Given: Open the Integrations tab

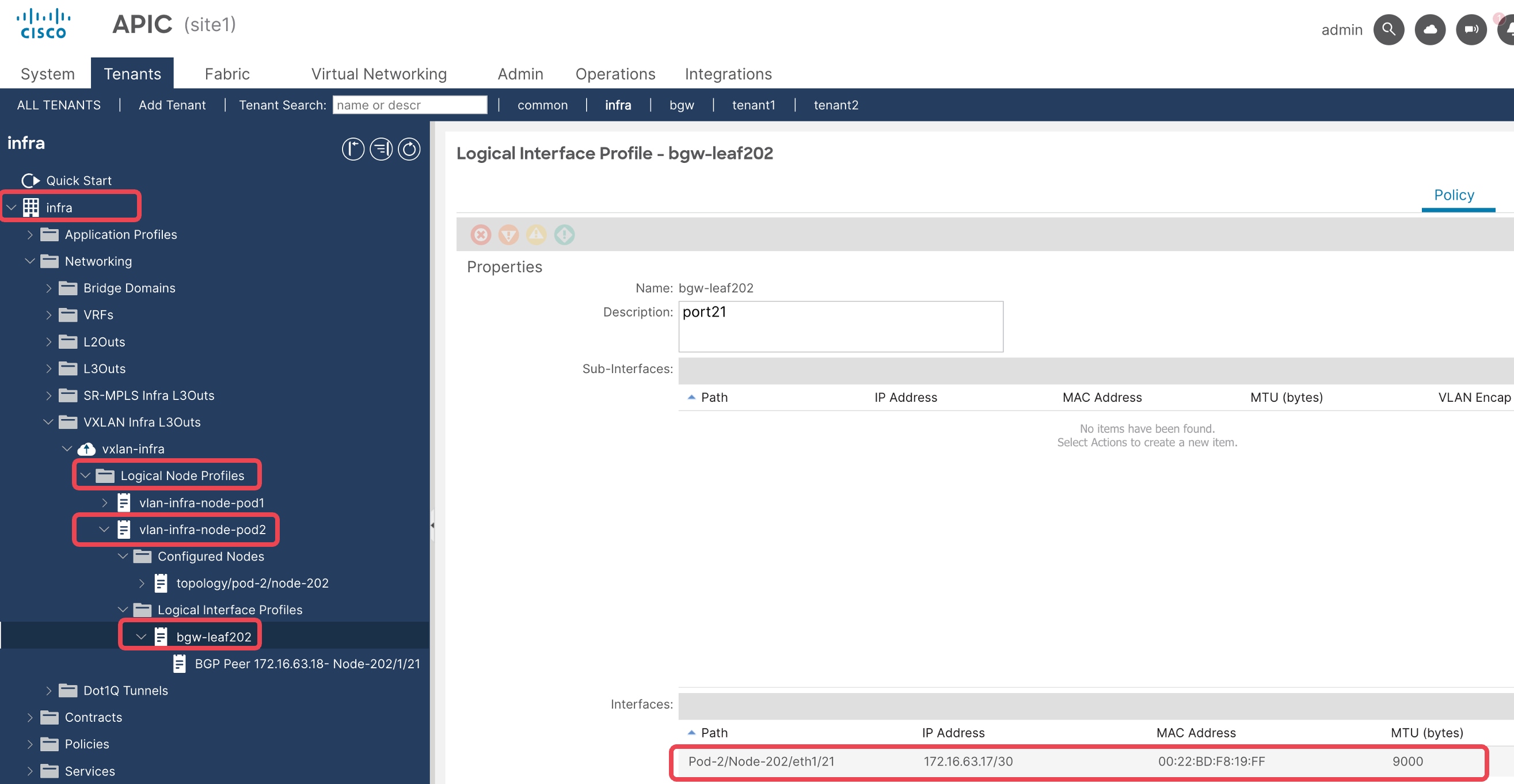Looking at the screenshot, I should click(x=728, y=74).
